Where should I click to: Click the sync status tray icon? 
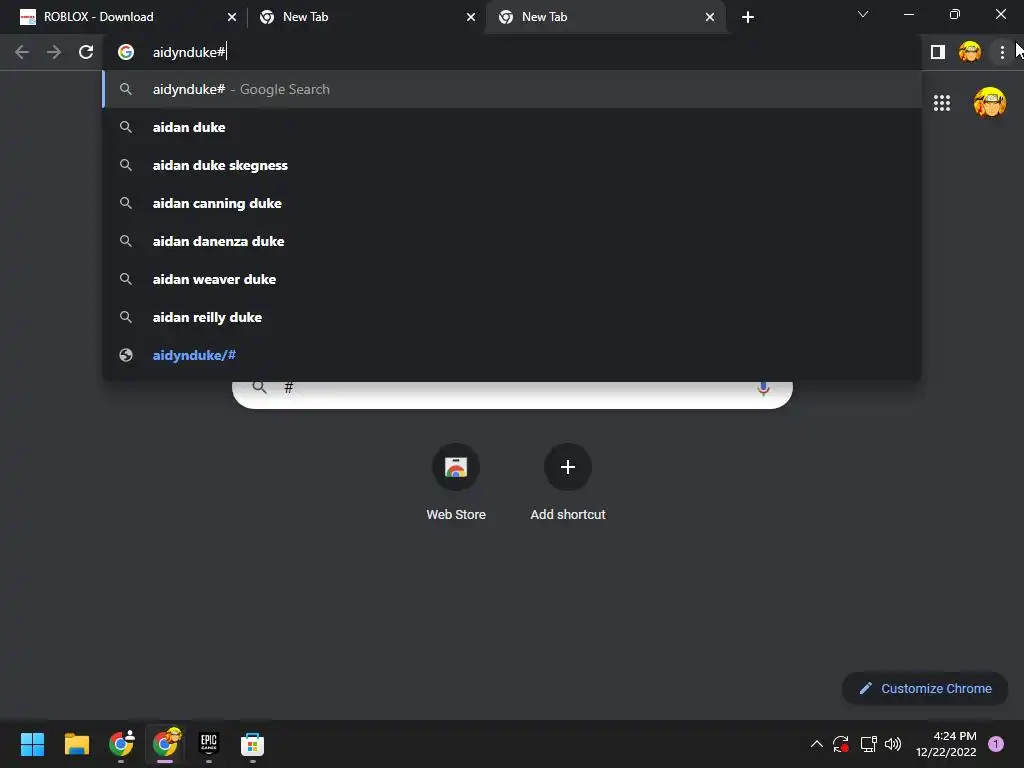click(841, 744)
